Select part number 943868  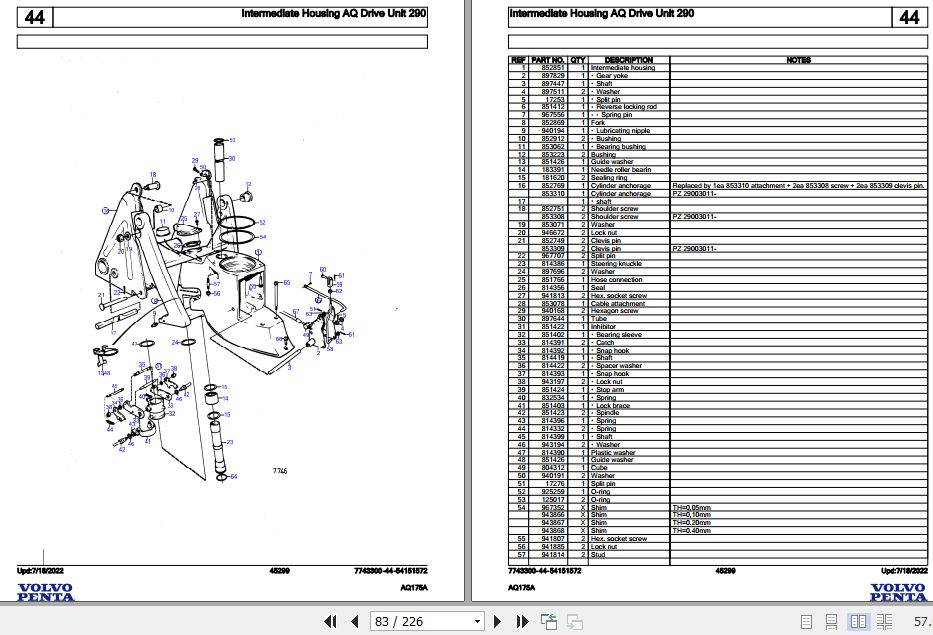553,531
